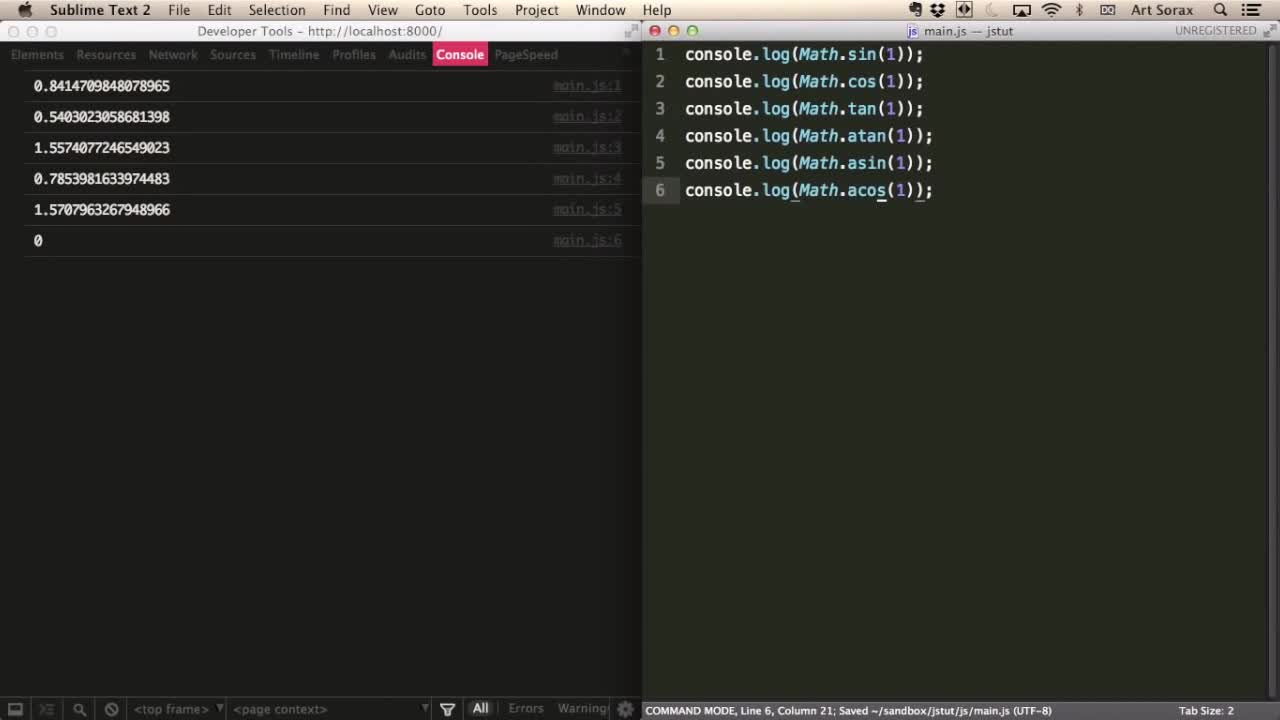Switch to the Elements tab
Screen dimensions: 1280x720
coord(37,55)
